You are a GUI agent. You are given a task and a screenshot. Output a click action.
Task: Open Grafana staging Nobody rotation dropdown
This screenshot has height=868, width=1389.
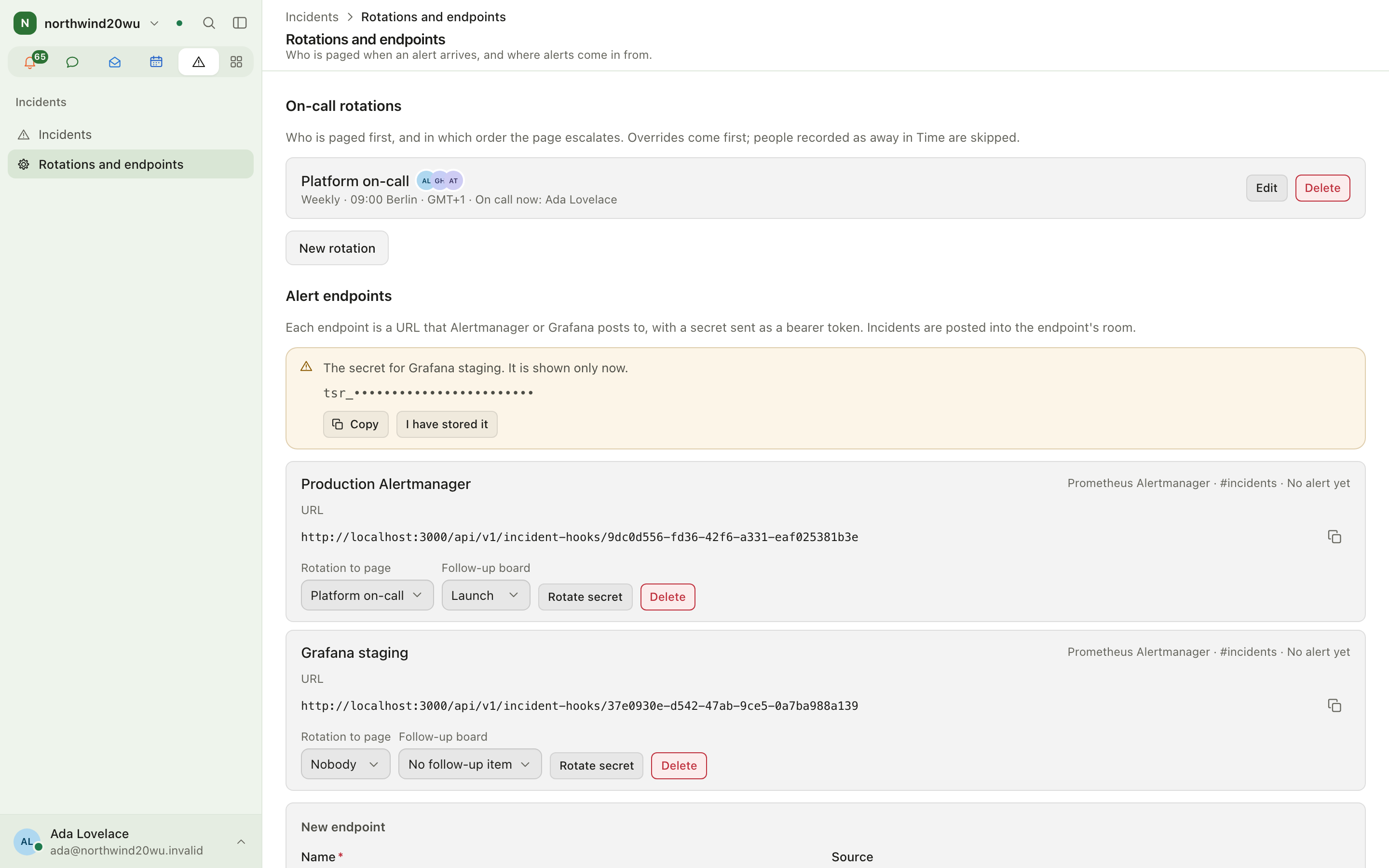point(345,764)
